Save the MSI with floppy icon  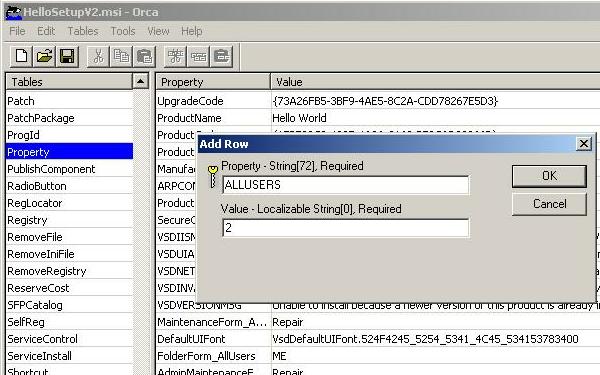click(67, 57)
